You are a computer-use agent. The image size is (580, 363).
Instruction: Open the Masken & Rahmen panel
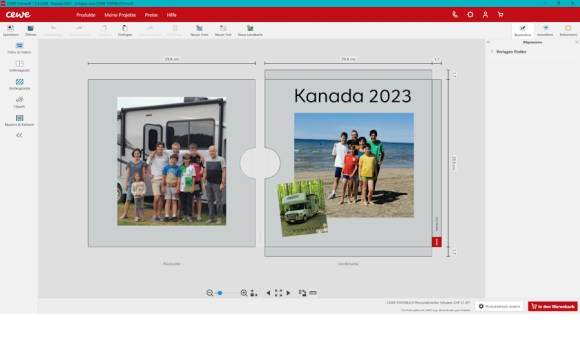coord(19,121)
